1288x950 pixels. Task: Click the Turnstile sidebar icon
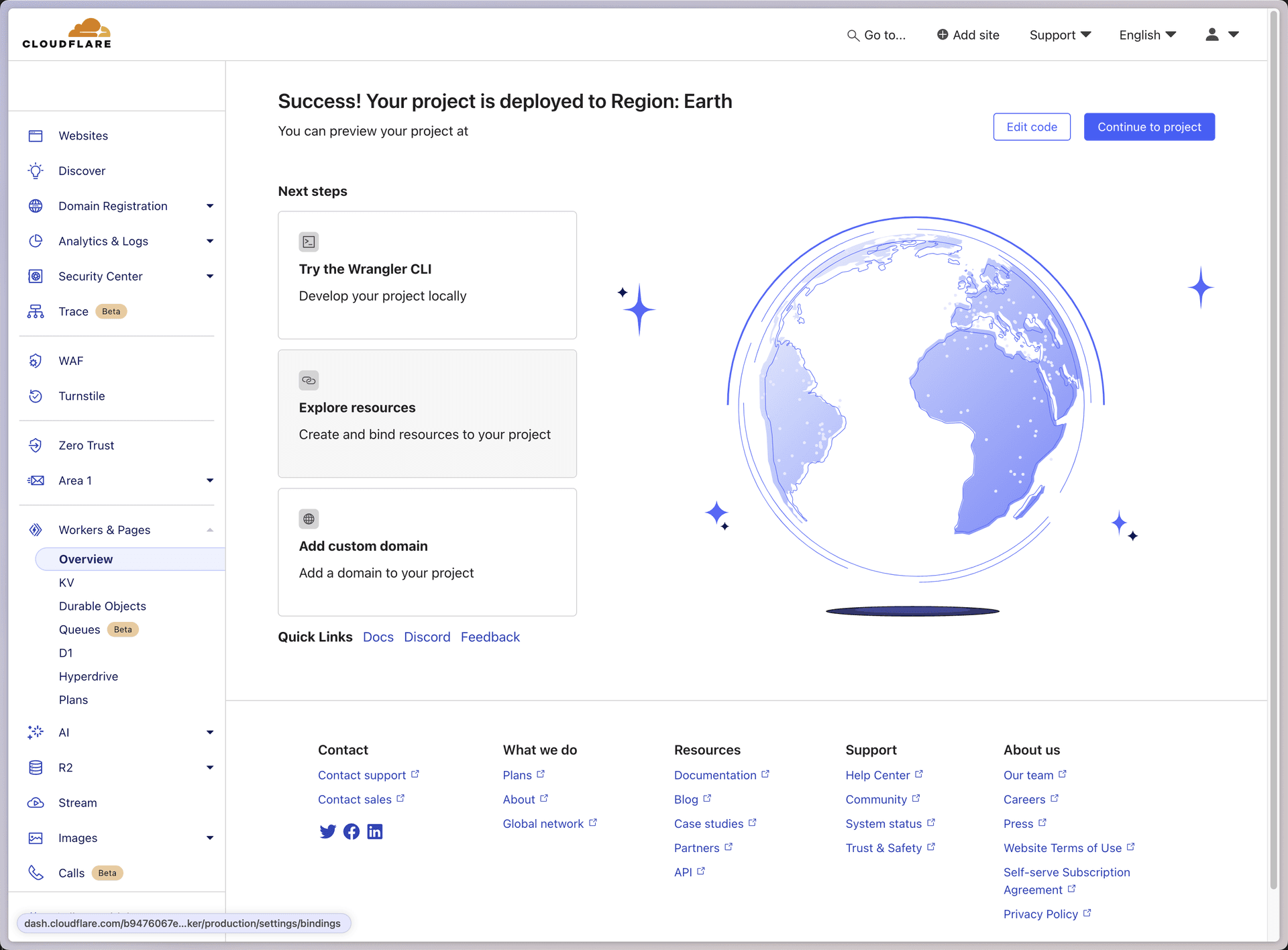pyautogui.click(x=36, y=396)
